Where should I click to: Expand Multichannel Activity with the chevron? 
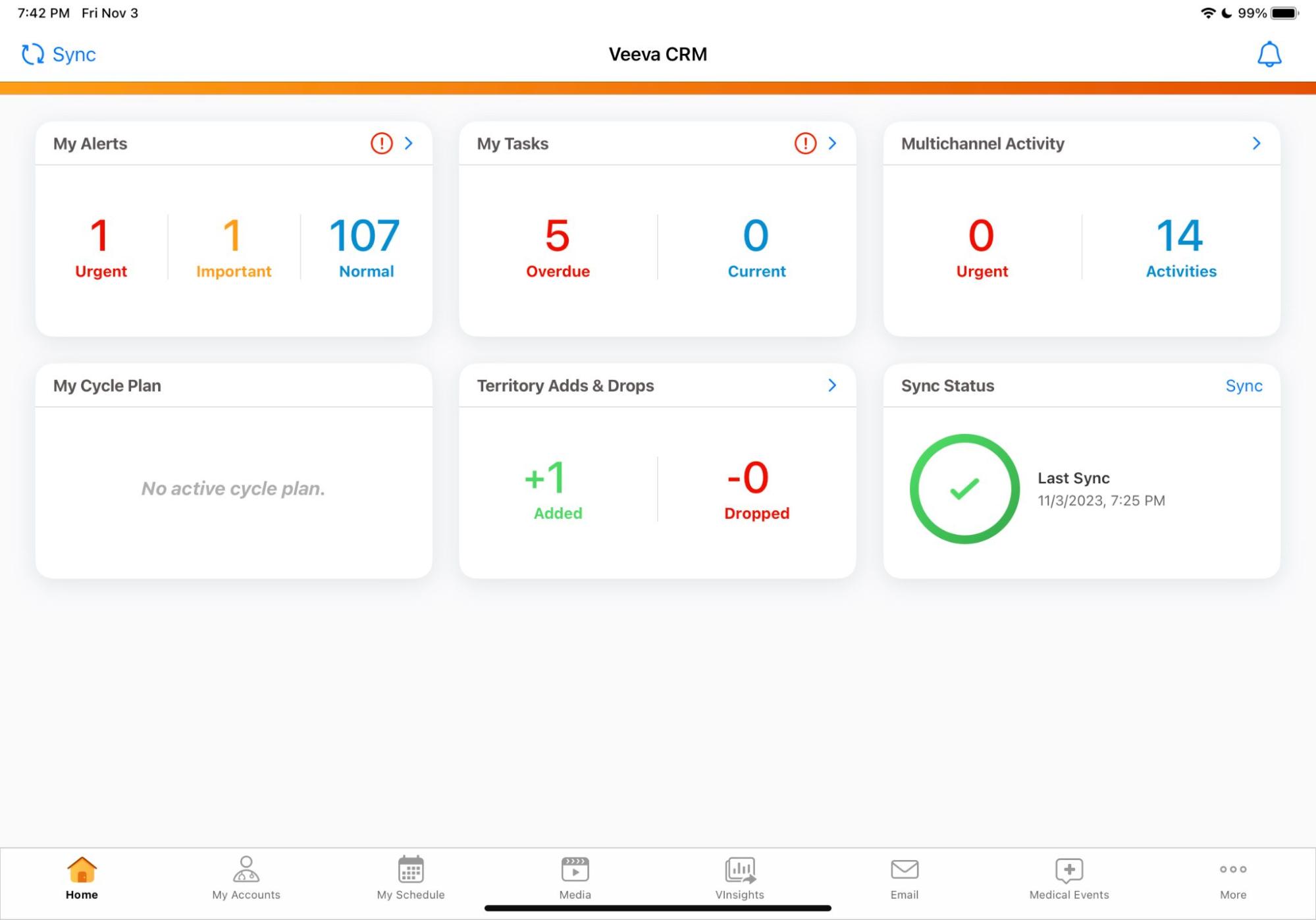[x=1256, y=143]
